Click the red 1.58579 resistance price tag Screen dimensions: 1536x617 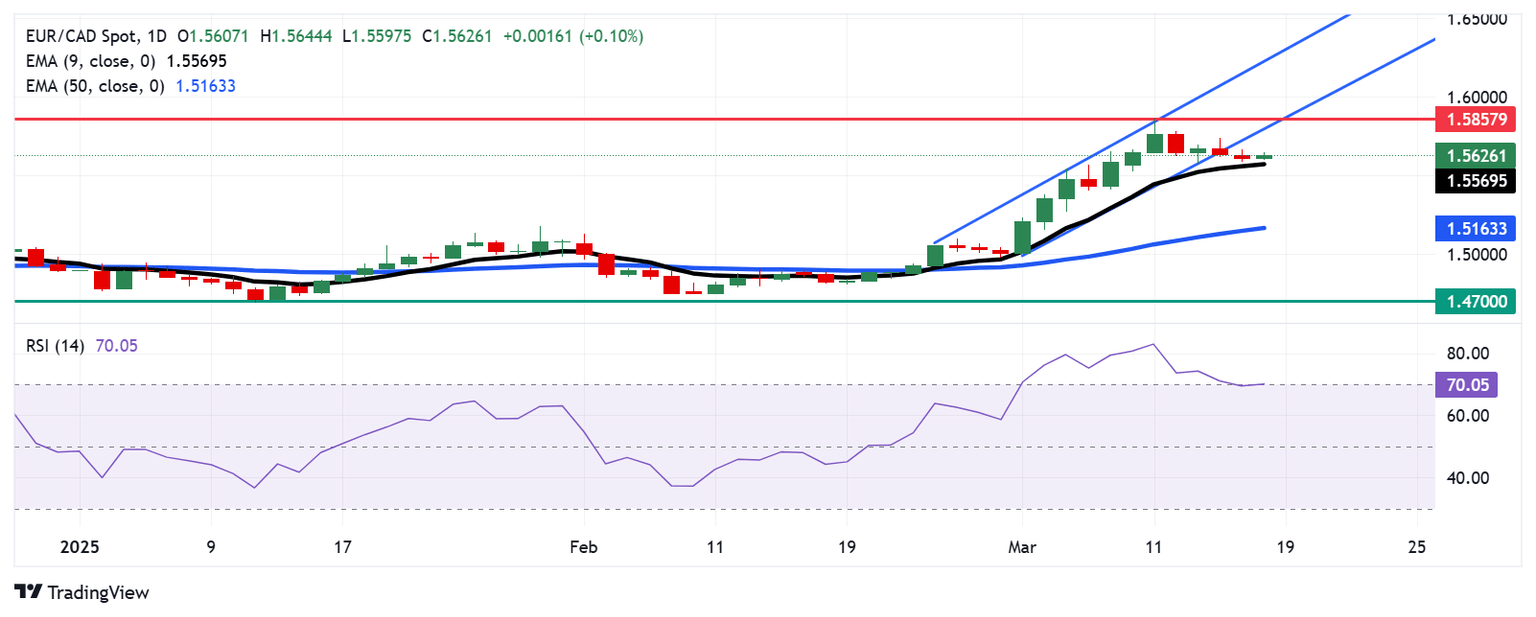(x=1475, y=121)
